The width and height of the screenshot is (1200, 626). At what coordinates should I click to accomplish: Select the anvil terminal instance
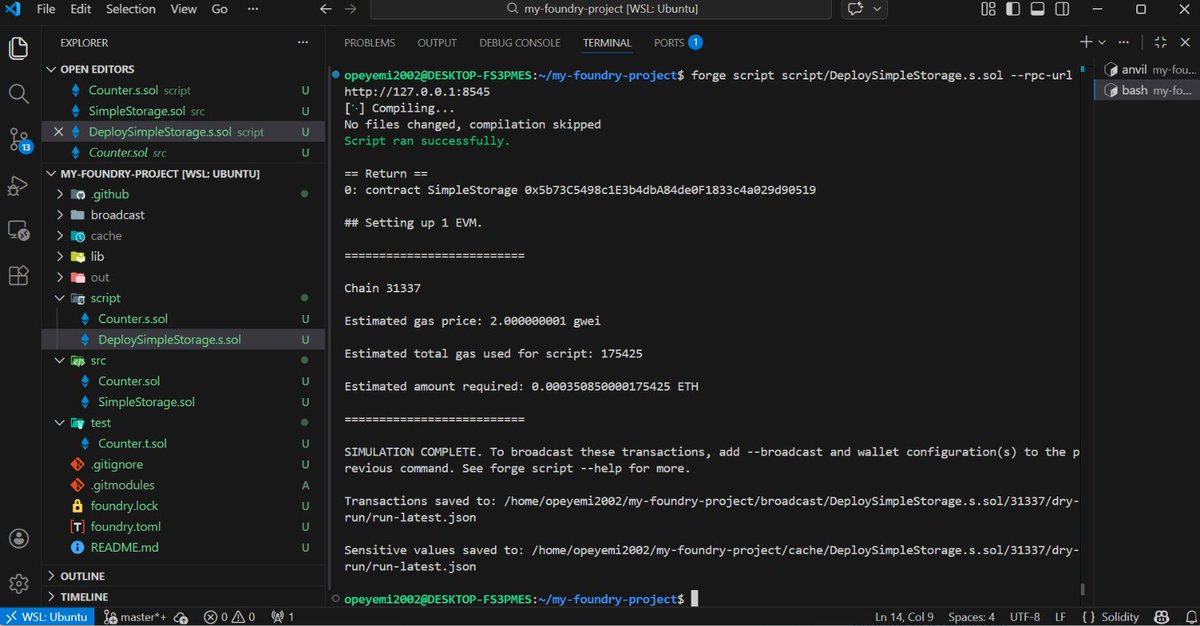click(1147, 70)
